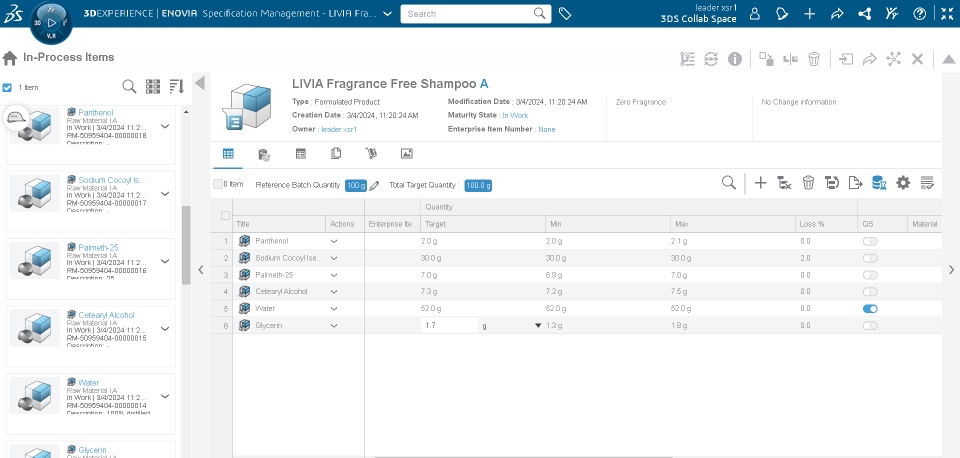Click the share arrow in top bar

(837, 13)
